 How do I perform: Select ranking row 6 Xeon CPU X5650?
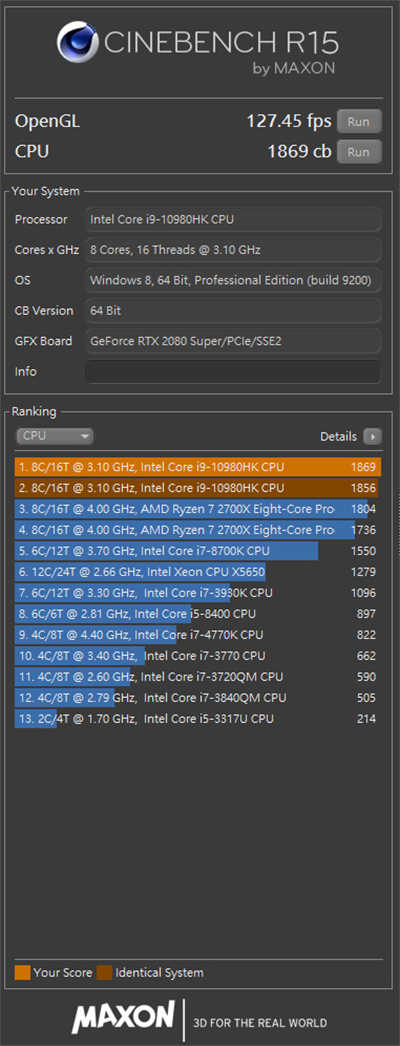pyautogui.click(x=198, y=572)
